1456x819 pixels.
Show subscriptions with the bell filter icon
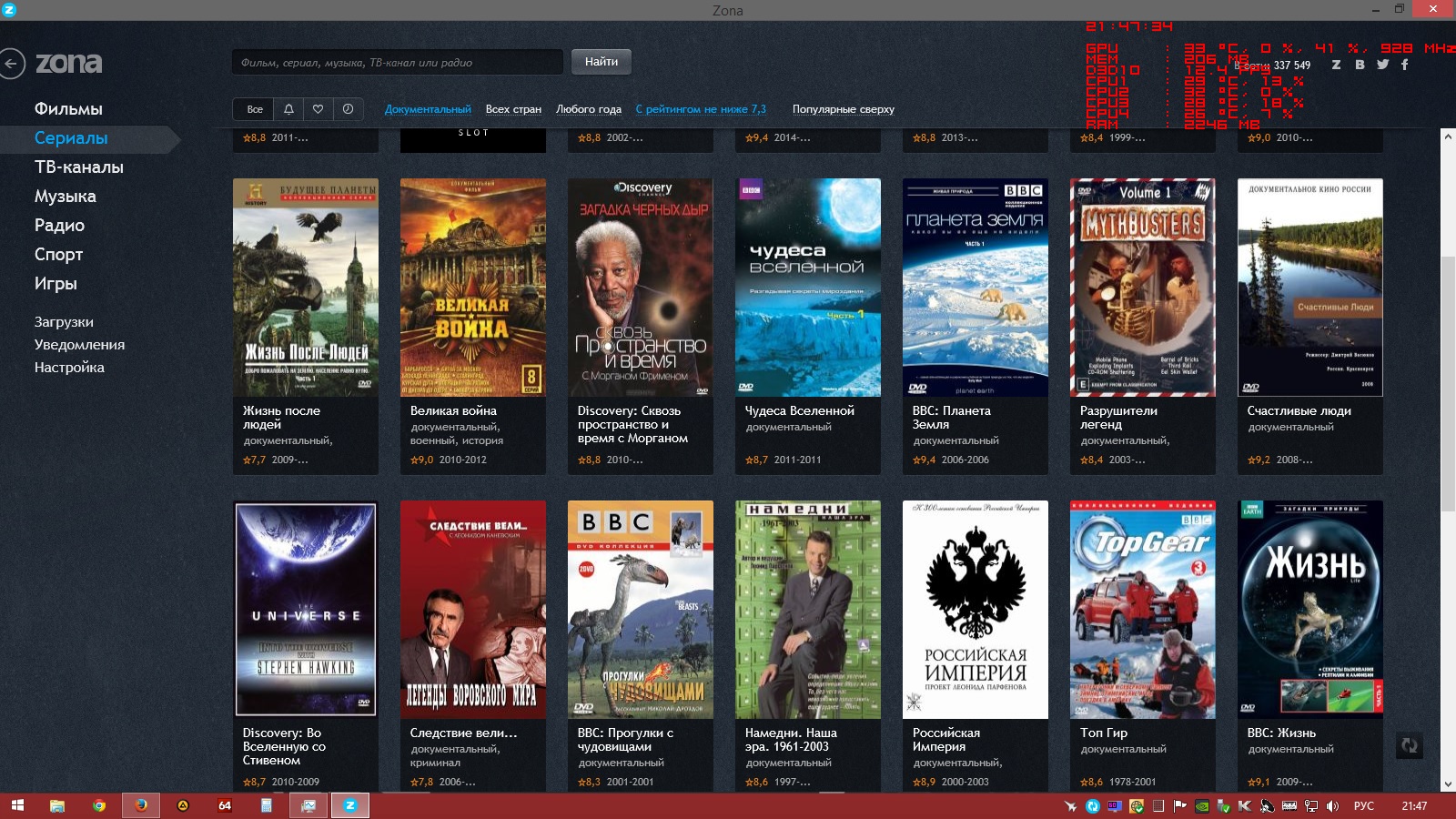(x=288, y=109)
